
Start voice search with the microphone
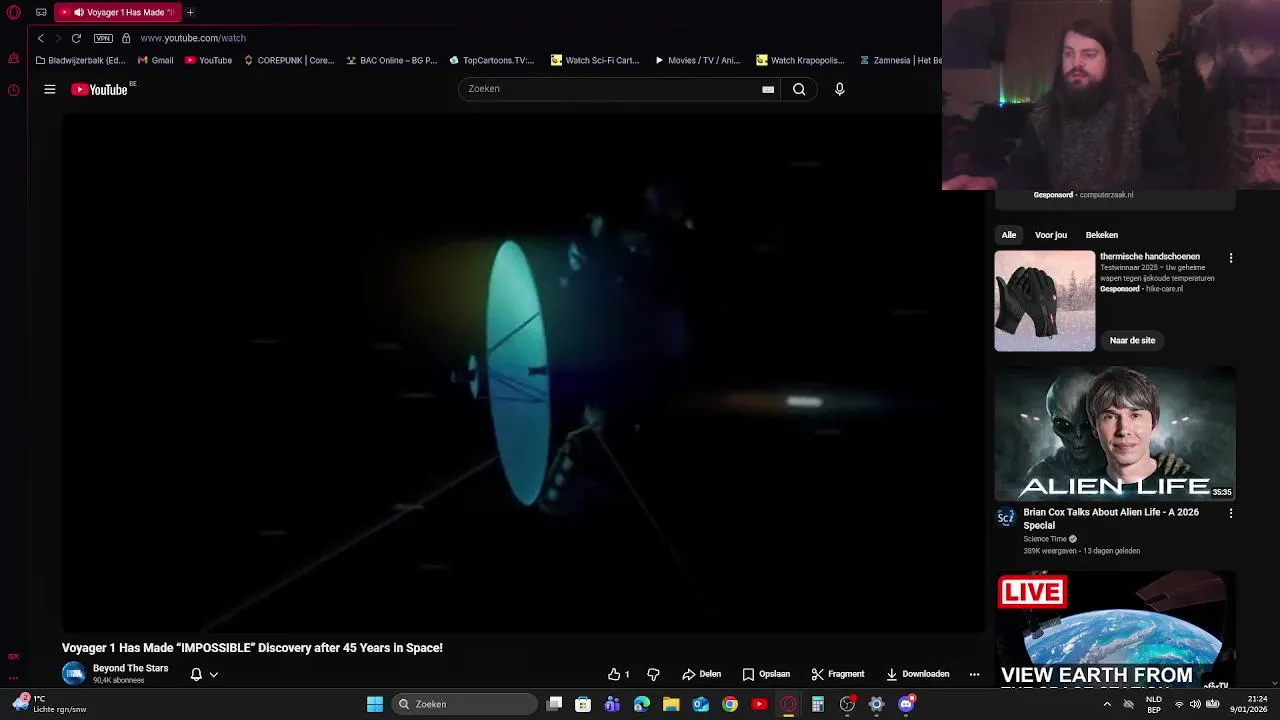839,89
